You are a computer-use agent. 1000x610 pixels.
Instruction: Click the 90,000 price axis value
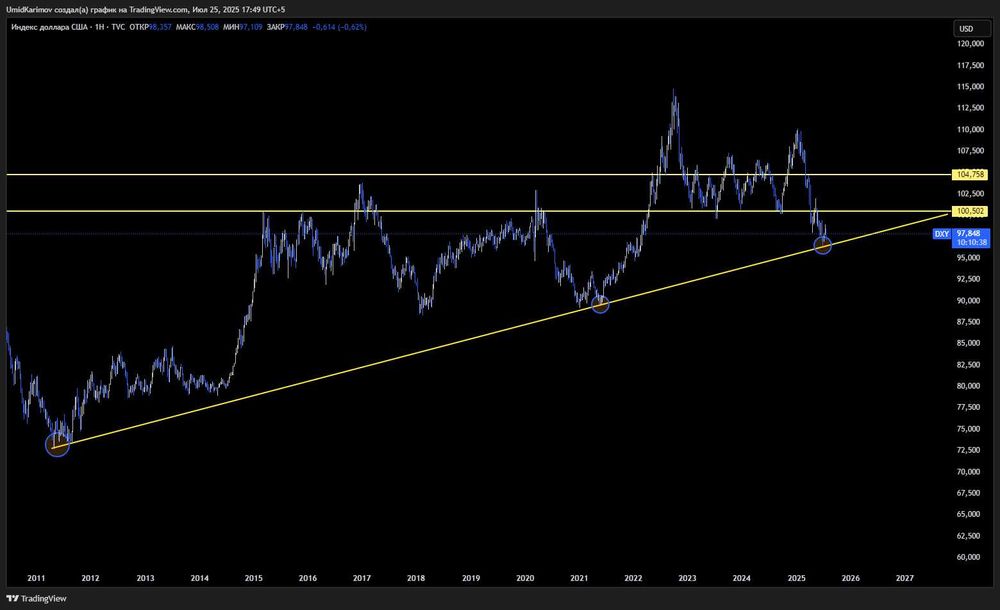coord(969,301)
